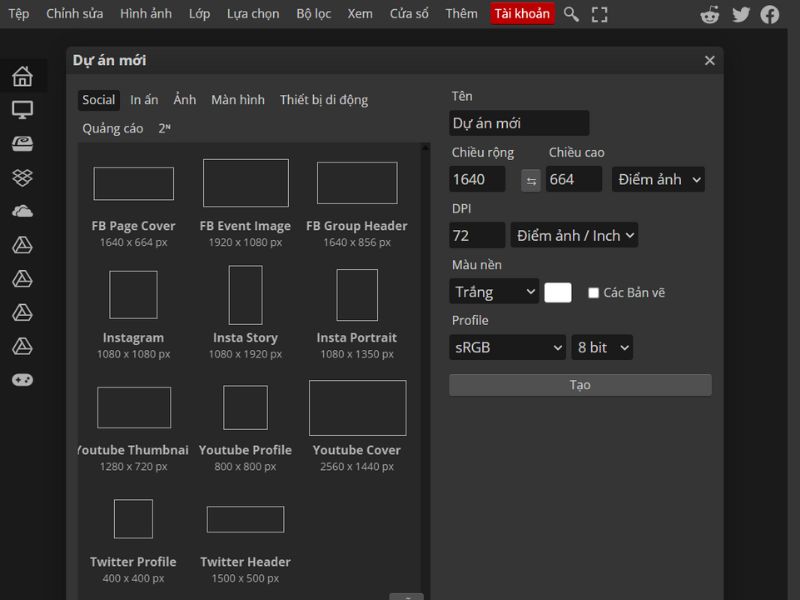The height and width of the screenshot is (600, 800).
Task: Open the Xem menu
Action: click(360, 14)
